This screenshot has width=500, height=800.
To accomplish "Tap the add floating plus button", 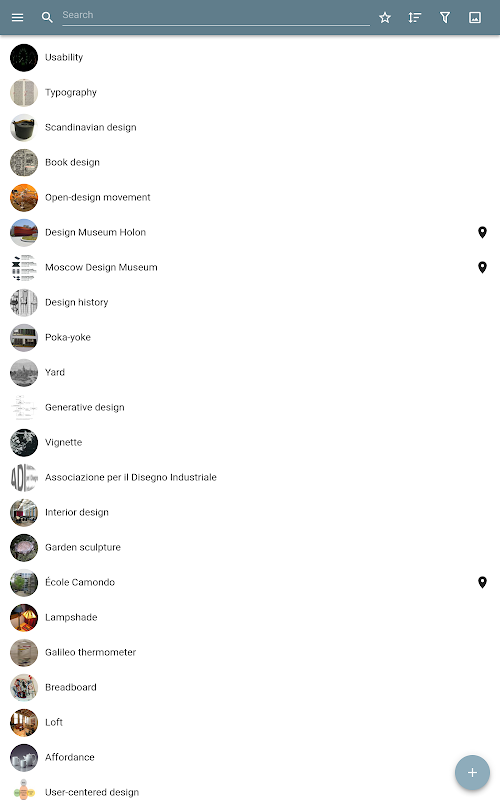I will (x=472, y=772).
